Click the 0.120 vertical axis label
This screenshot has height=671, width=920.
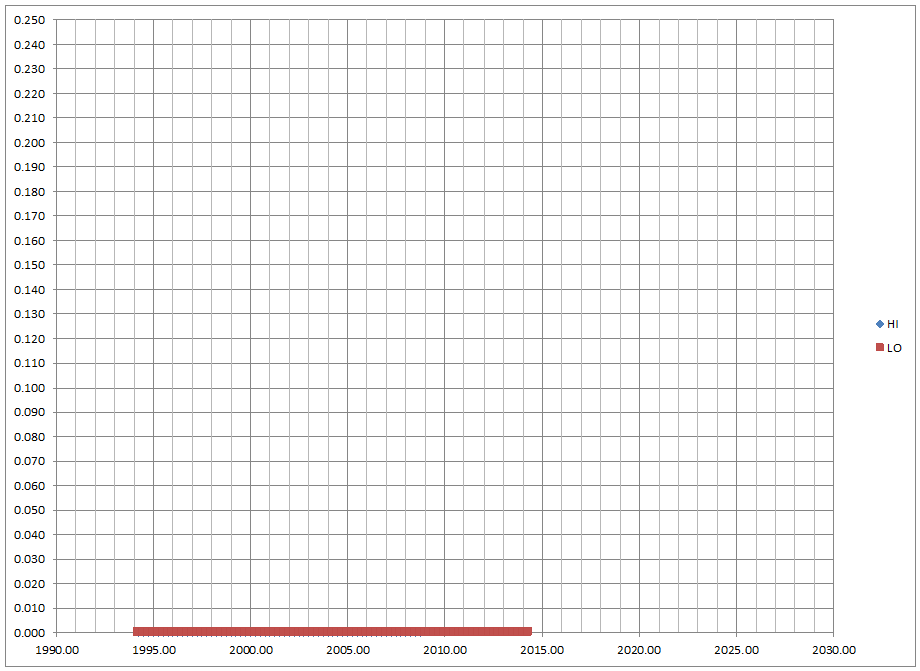29,339
